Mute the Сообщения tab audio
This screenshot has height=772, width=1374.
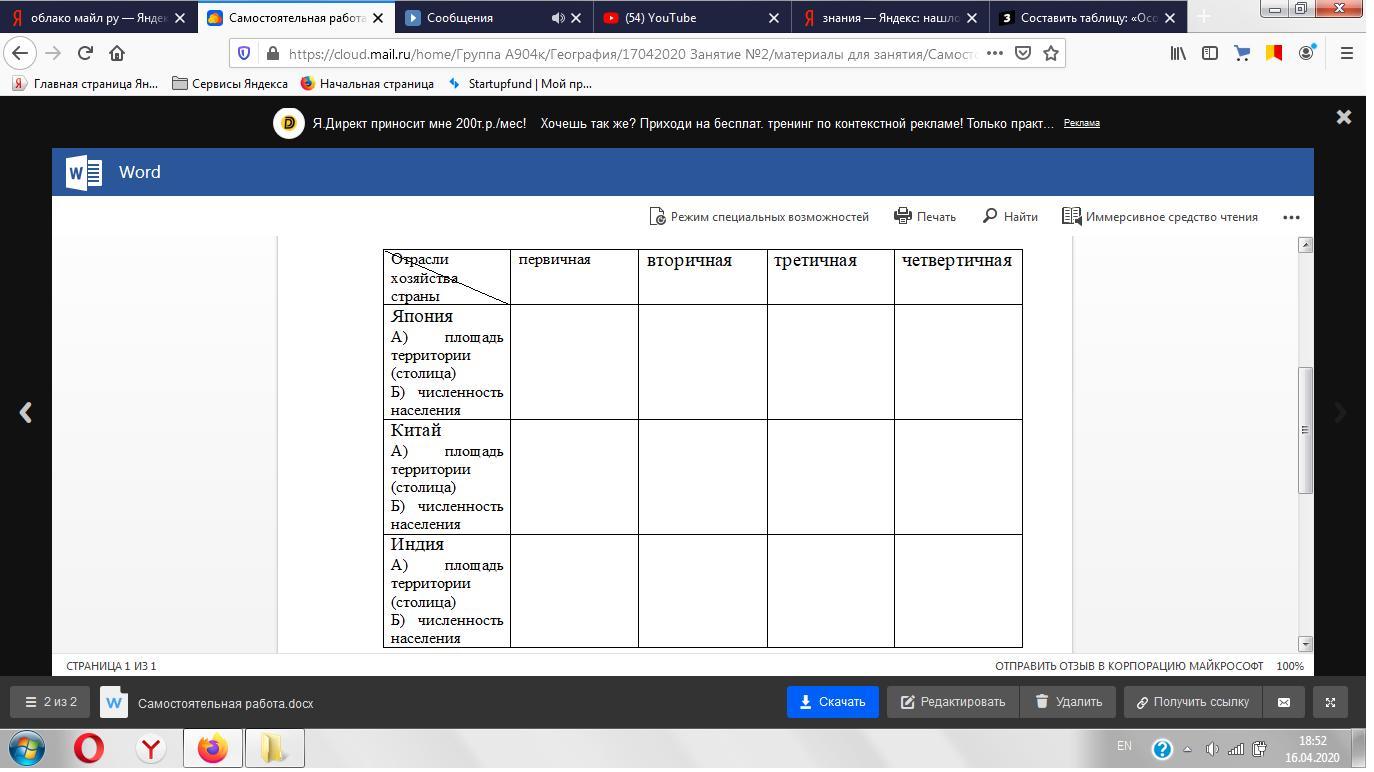(x=558, y=18)
